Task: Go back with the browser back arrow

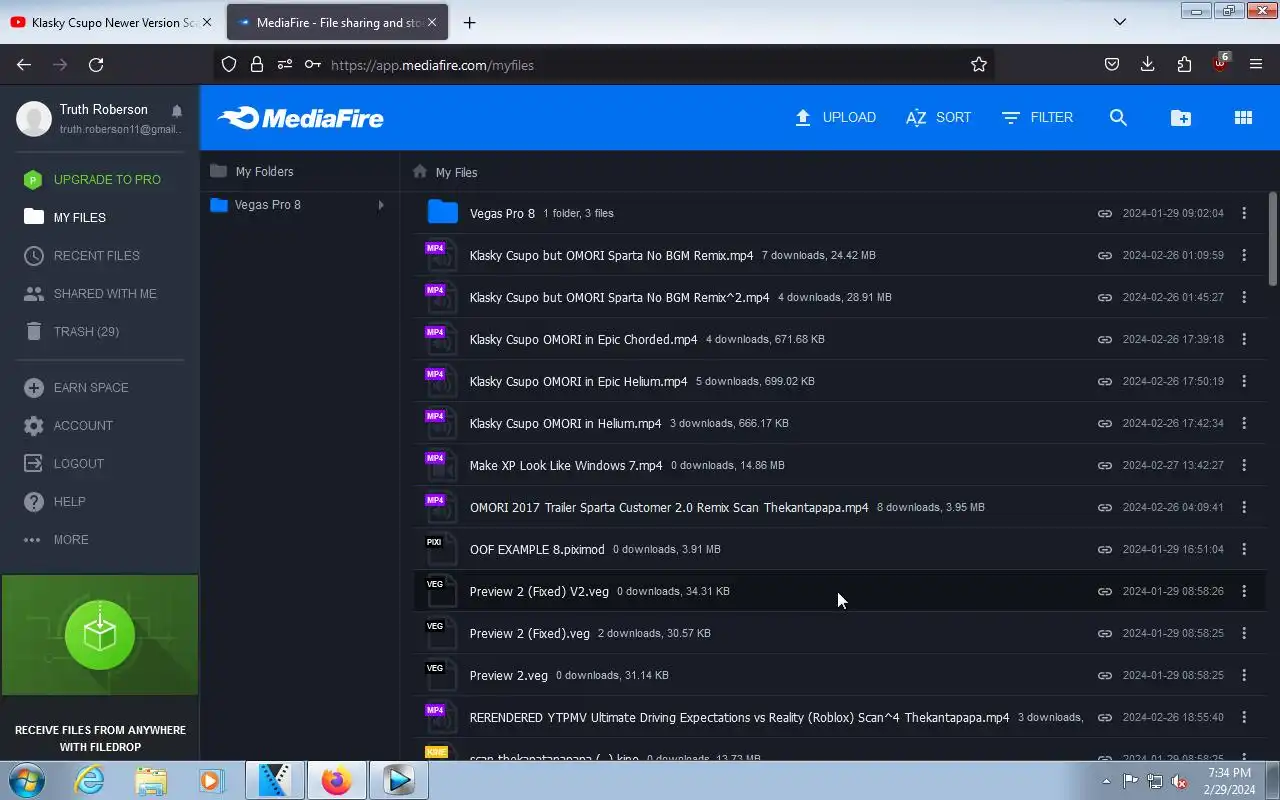Action: pyautogui.click(x=24, y=65)
